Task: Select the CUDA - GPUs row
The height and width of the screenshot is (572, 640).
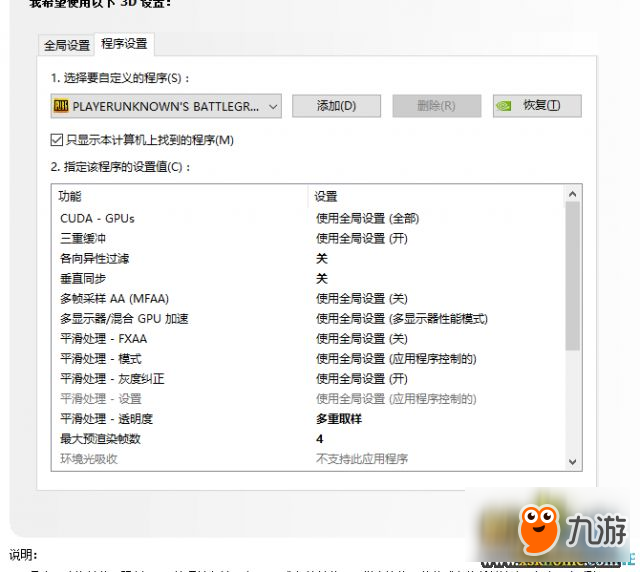Action: tap(308, 218)
